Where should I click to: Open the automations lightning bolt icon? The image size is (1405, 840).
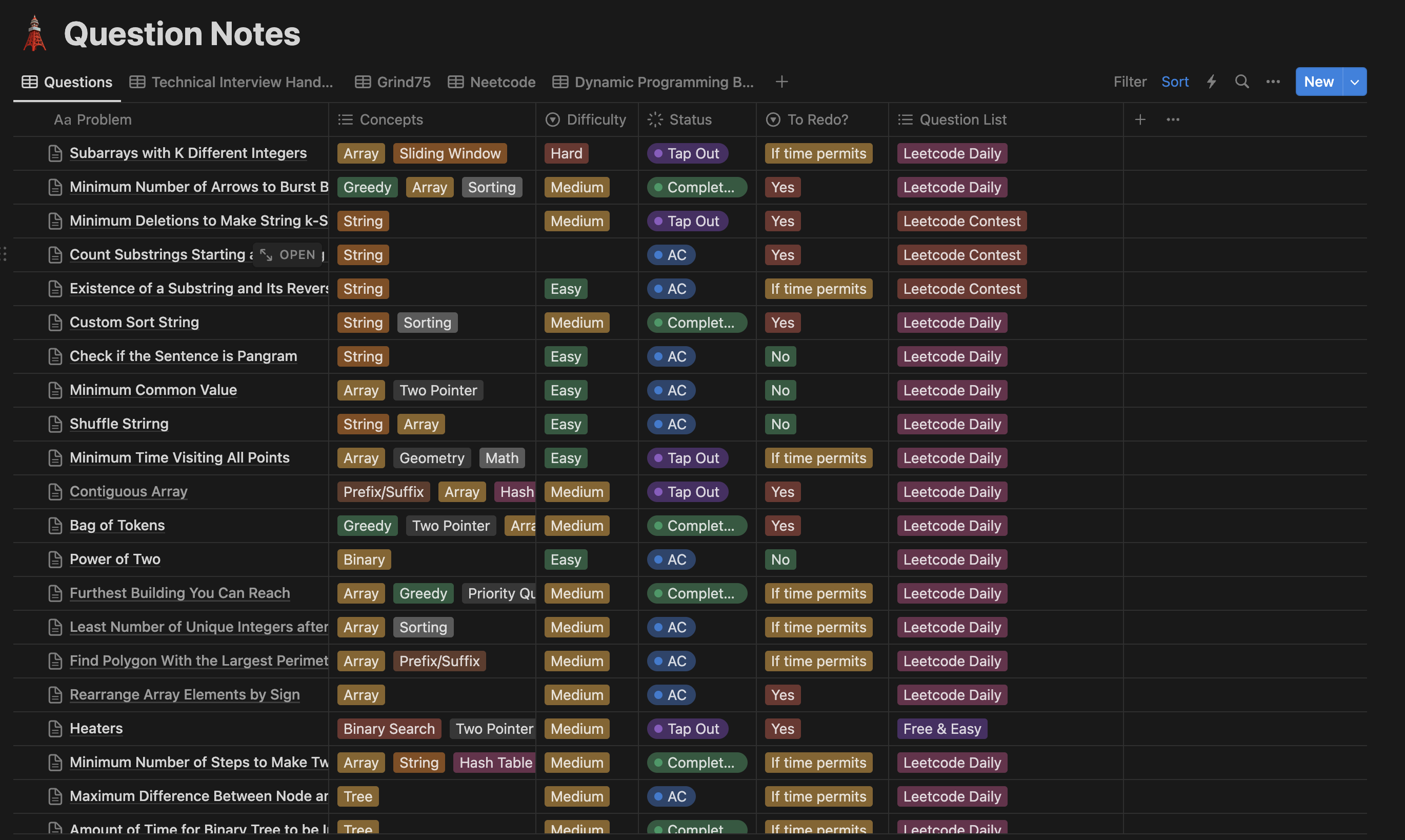[x=1212, y=82]
